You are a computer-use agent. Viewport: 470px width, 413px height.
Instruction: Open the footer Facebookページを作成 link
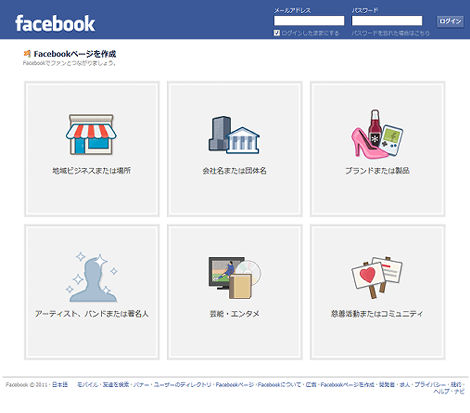coord(347,385)
